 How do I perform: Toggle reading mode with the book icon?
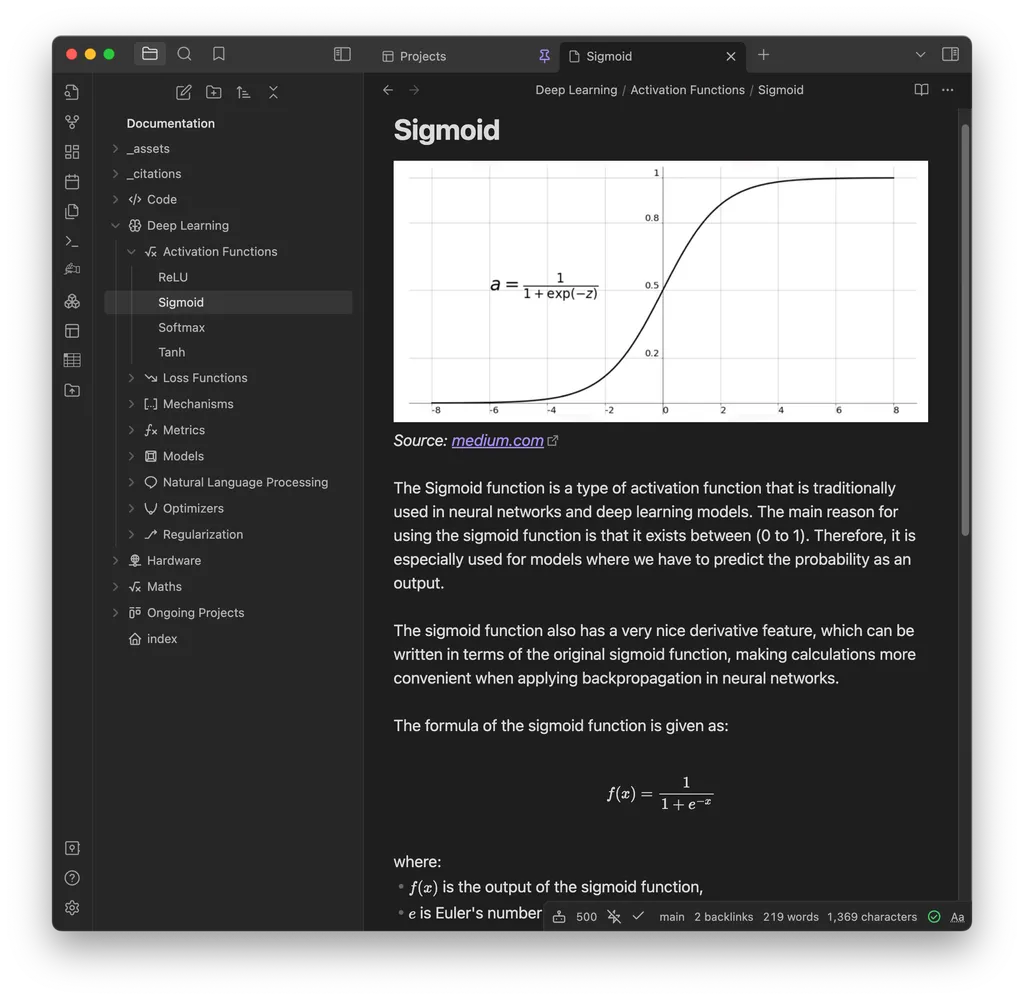click(920, 89)
